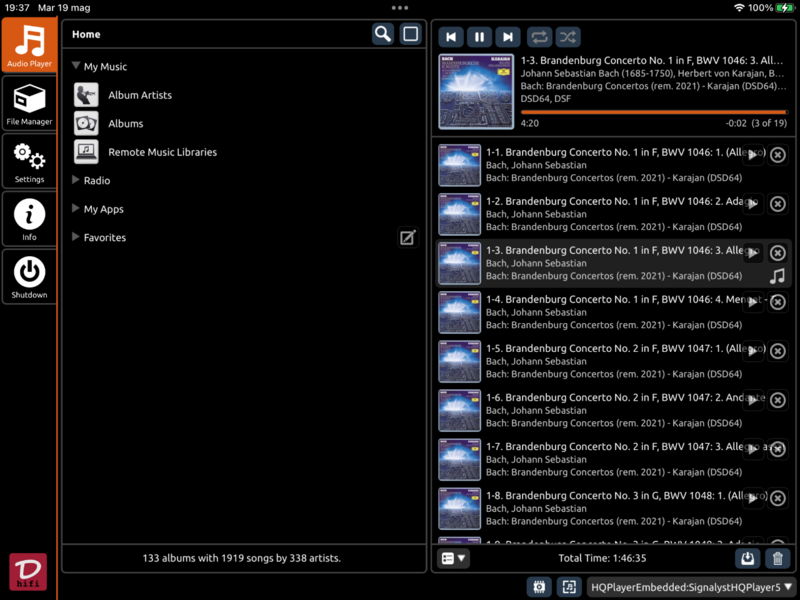
Task: Open Album Artists
Action: [140, 95]
